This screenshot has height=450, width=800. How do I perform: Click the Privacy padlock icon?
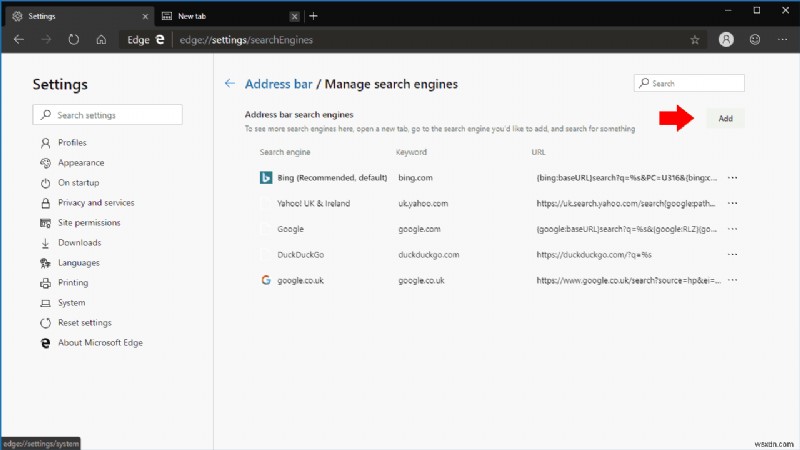pos(45,203)
